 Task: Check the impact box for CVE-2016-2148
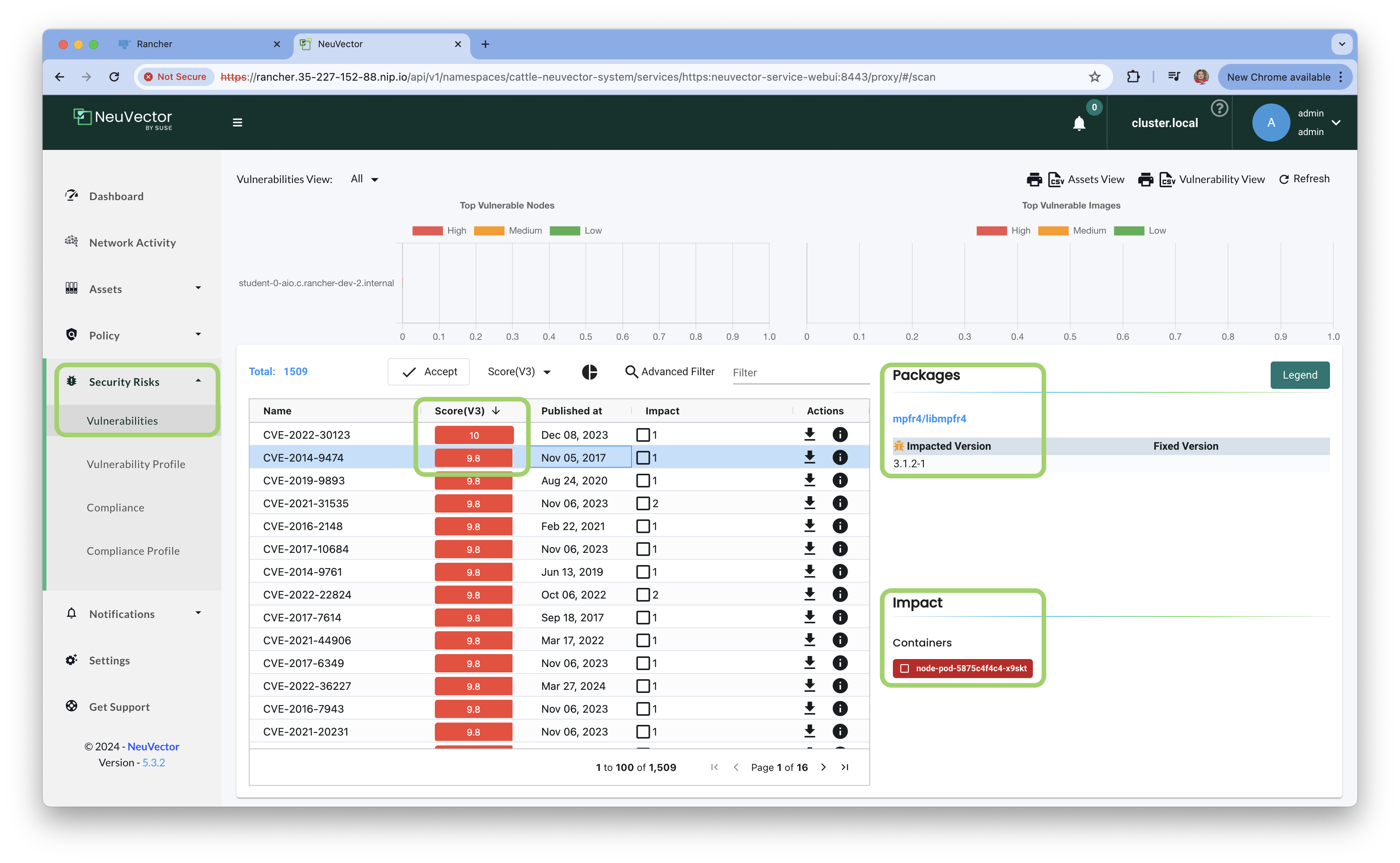[643, 526]
